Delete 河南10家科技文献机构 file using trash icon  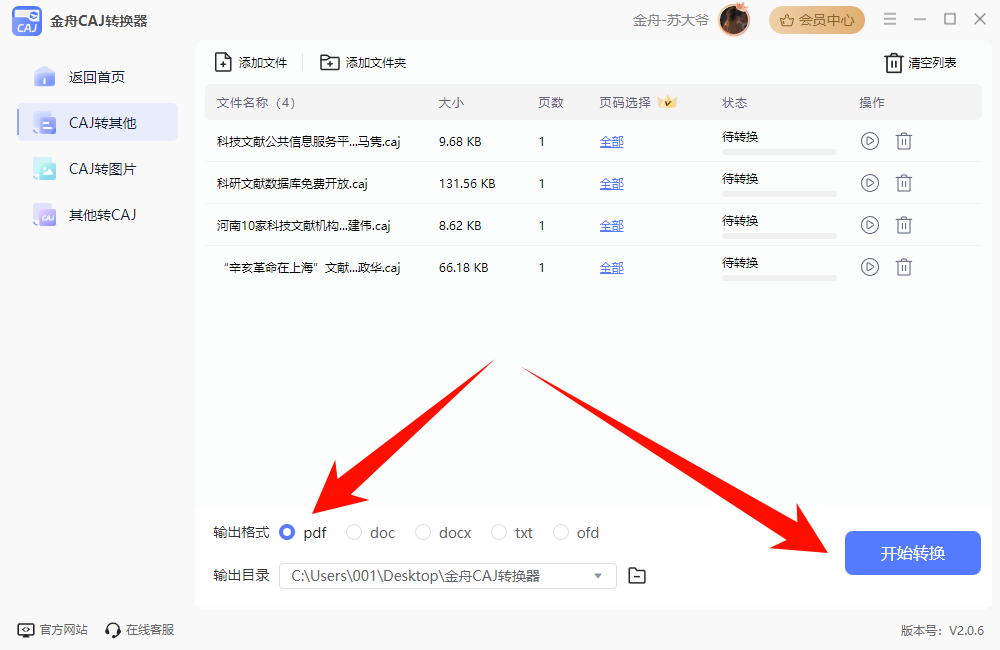[904, 225]
